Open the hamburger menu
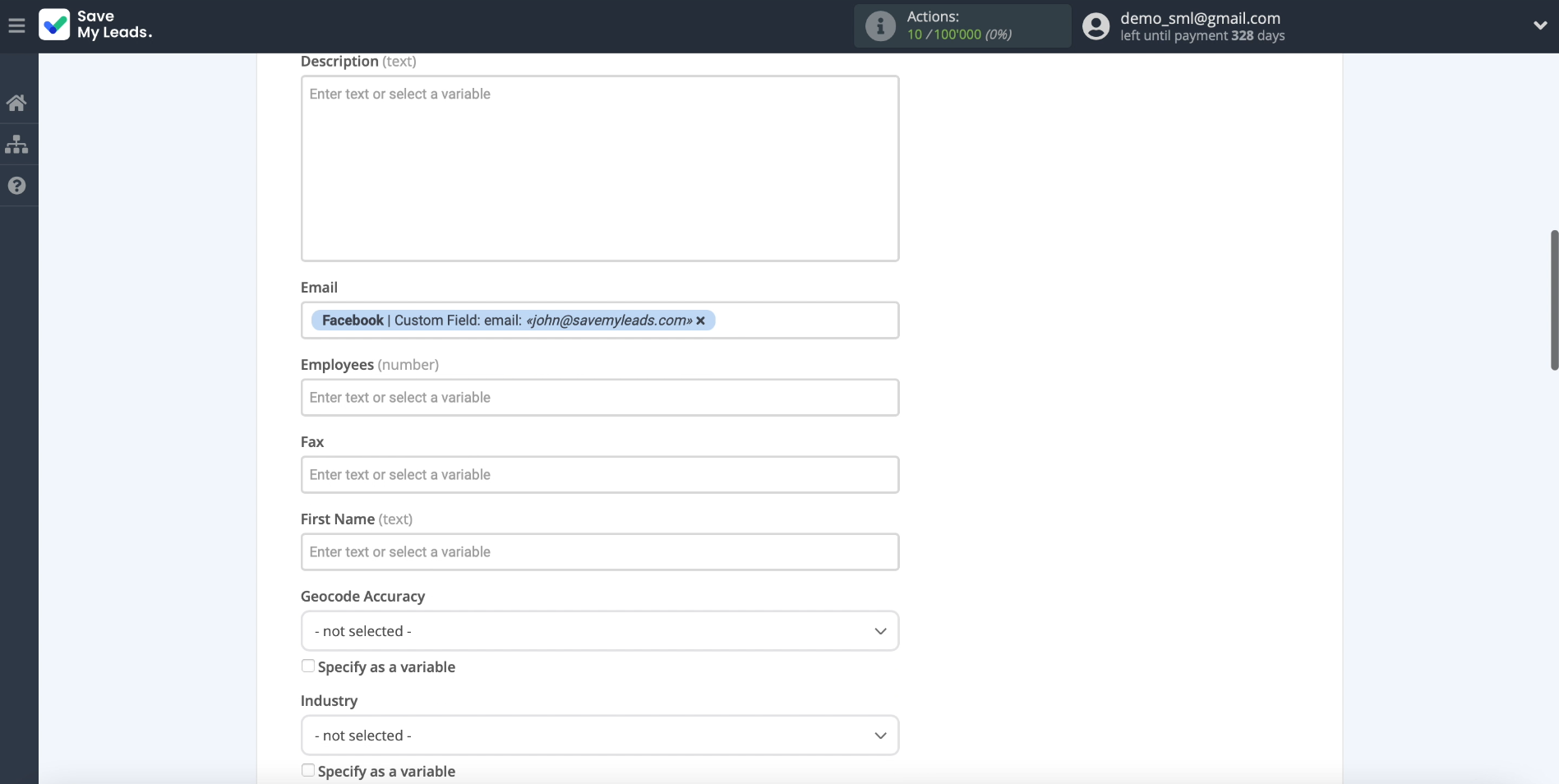 tap(16, 26)
